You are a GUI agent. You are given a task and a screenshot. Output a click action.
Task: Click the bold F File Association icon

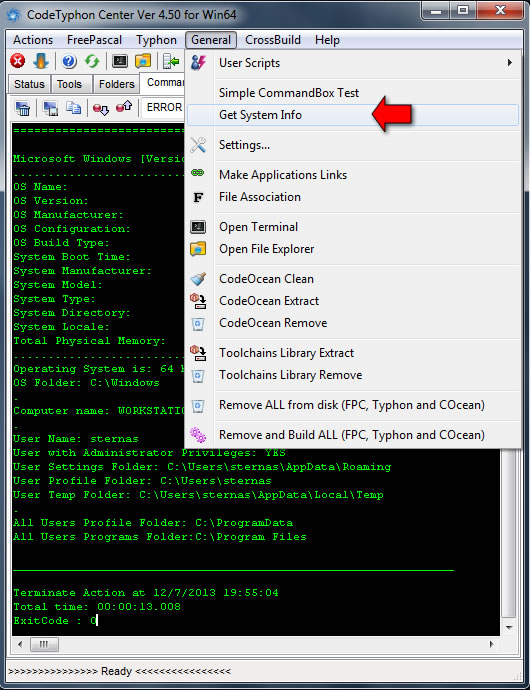tap(198, 198)
